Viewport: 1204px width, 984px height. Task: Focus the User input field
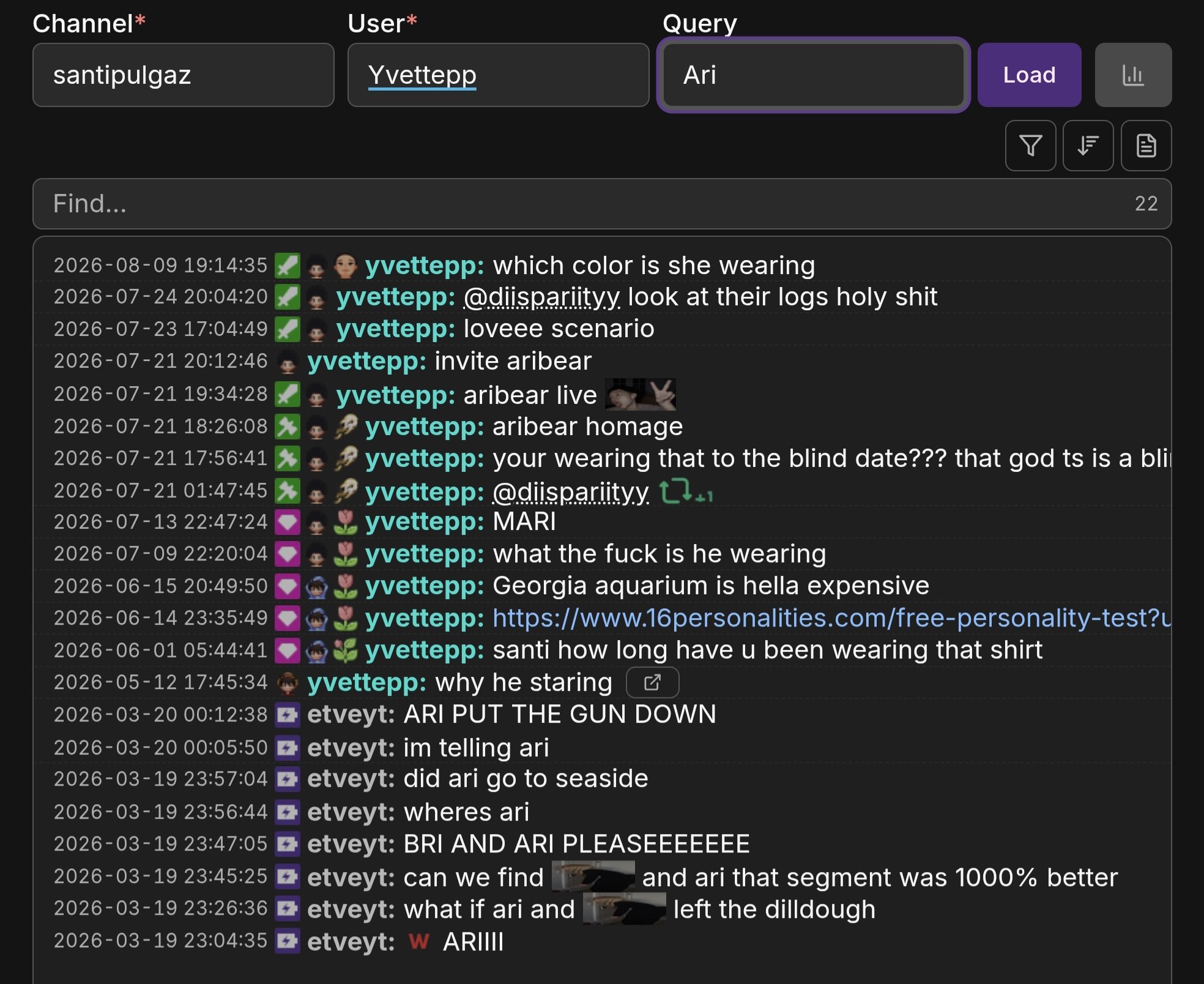point(498,75)
